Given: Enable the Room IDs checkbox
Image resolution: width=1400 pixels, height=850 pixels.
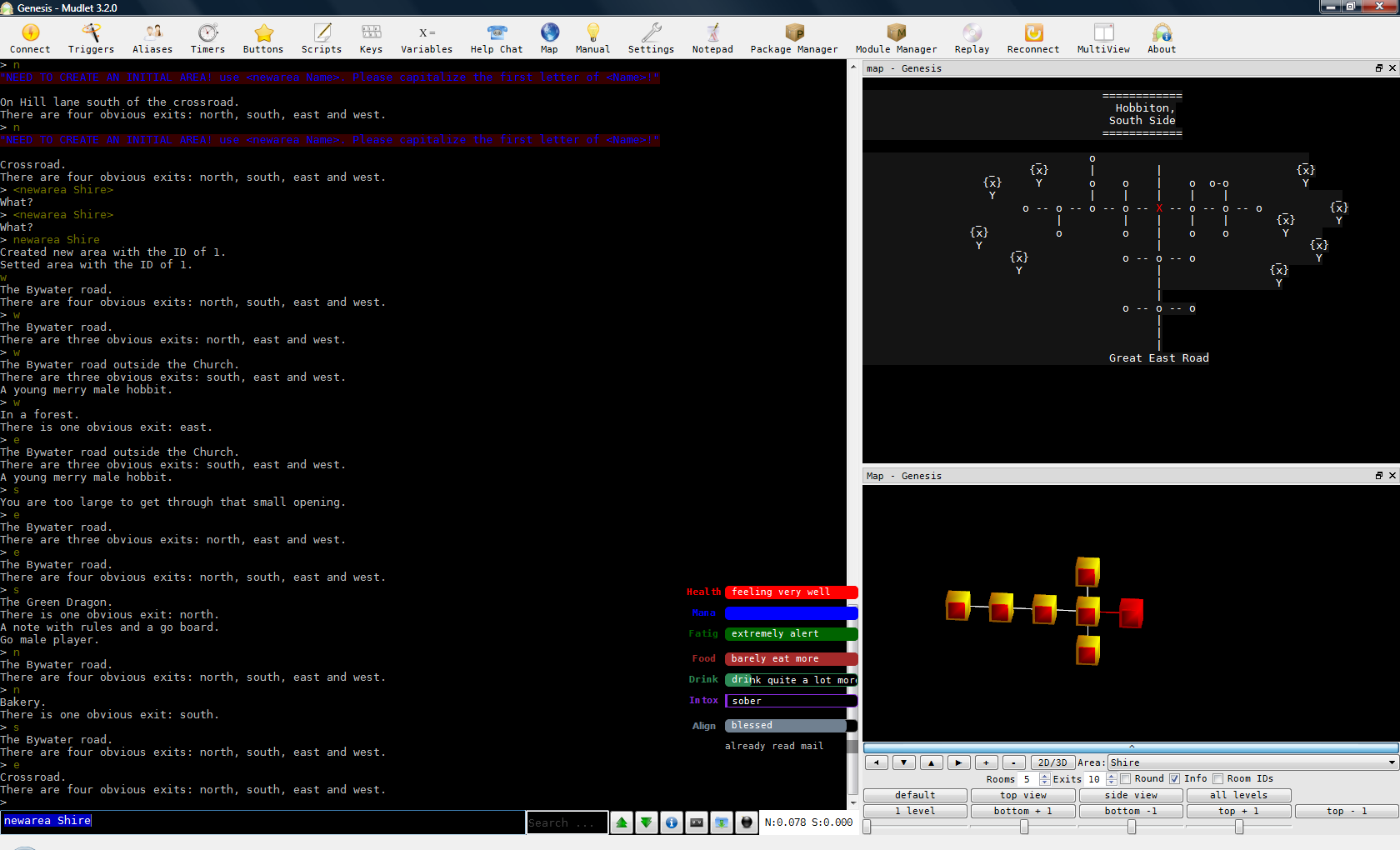Looking at the screenshot, I should click(1217, 778).
